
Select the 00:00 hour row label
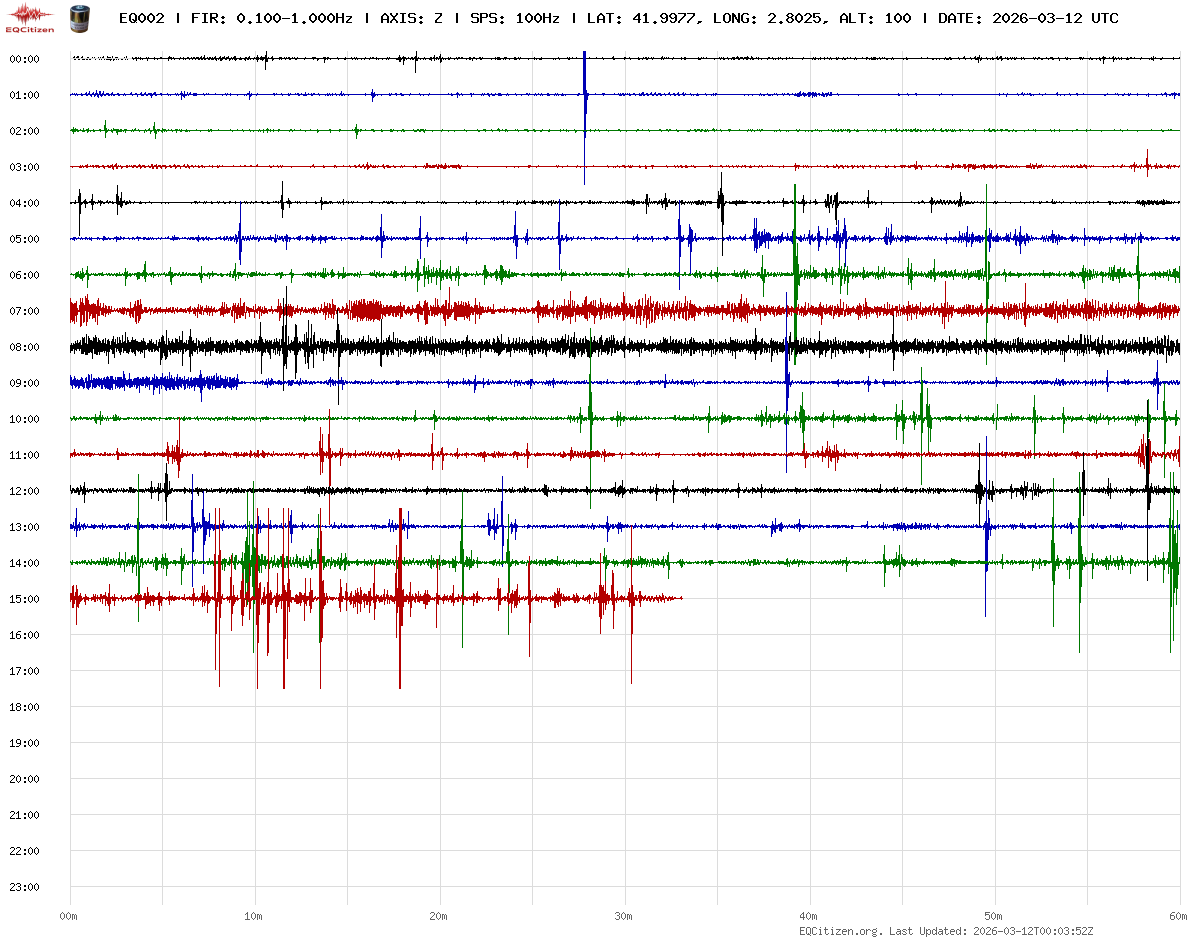(x=24, y=59)
